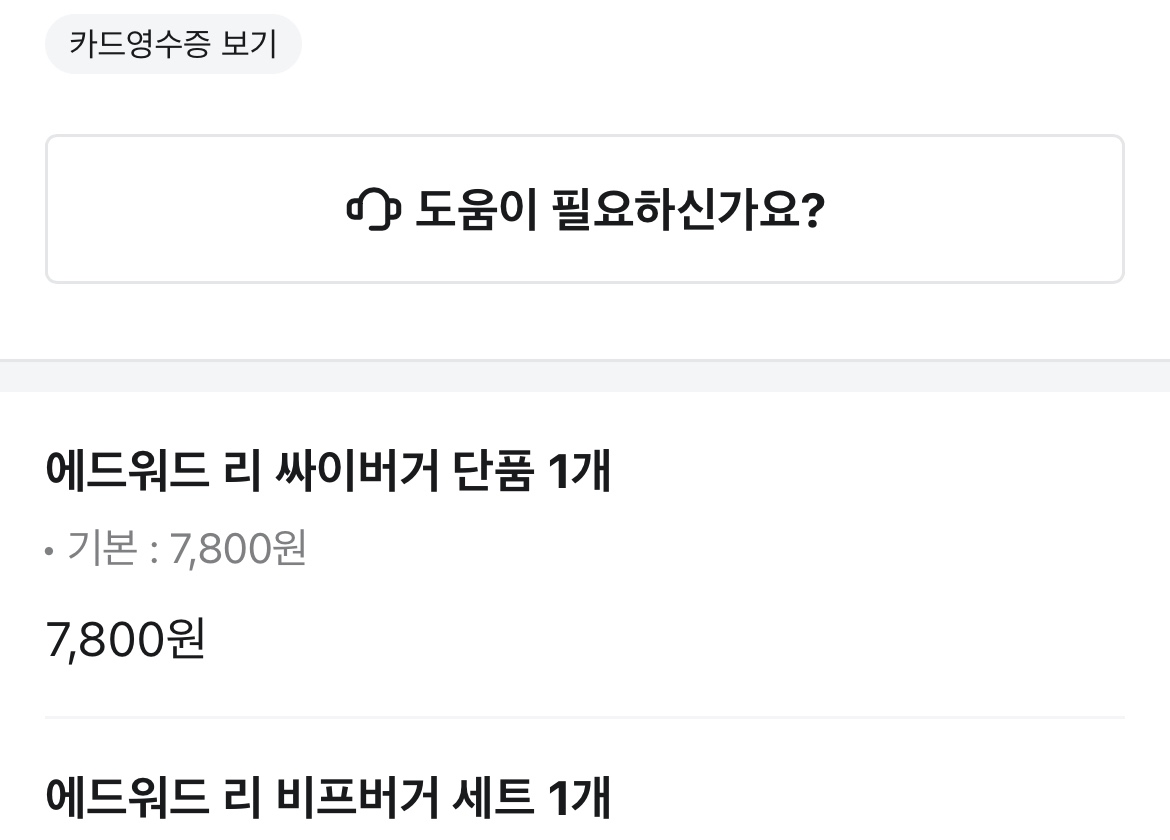Tap the 싸이버거 word in first item
1170x840 pixels.
356,471
